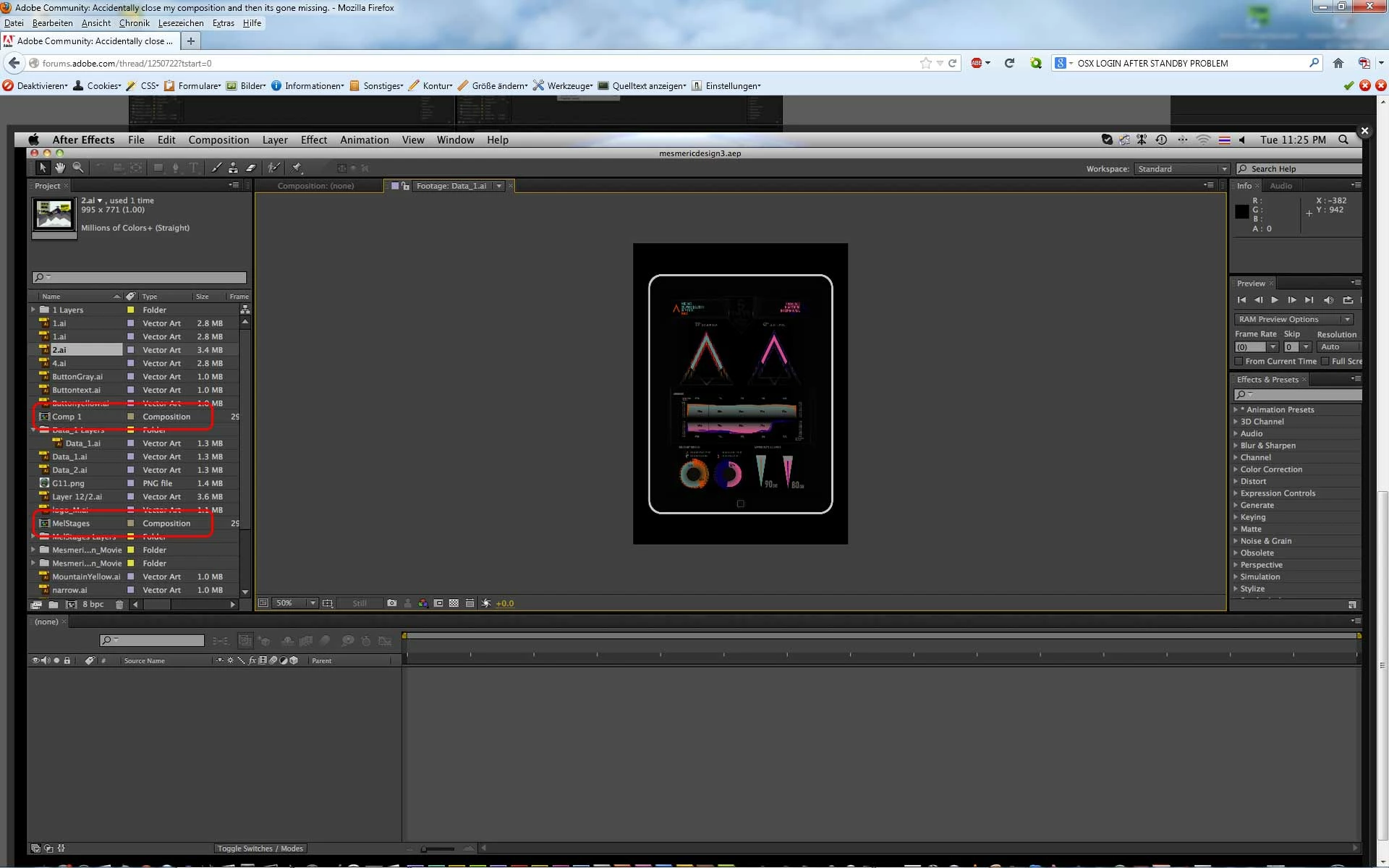Open the Composition menu

(218, 140)
